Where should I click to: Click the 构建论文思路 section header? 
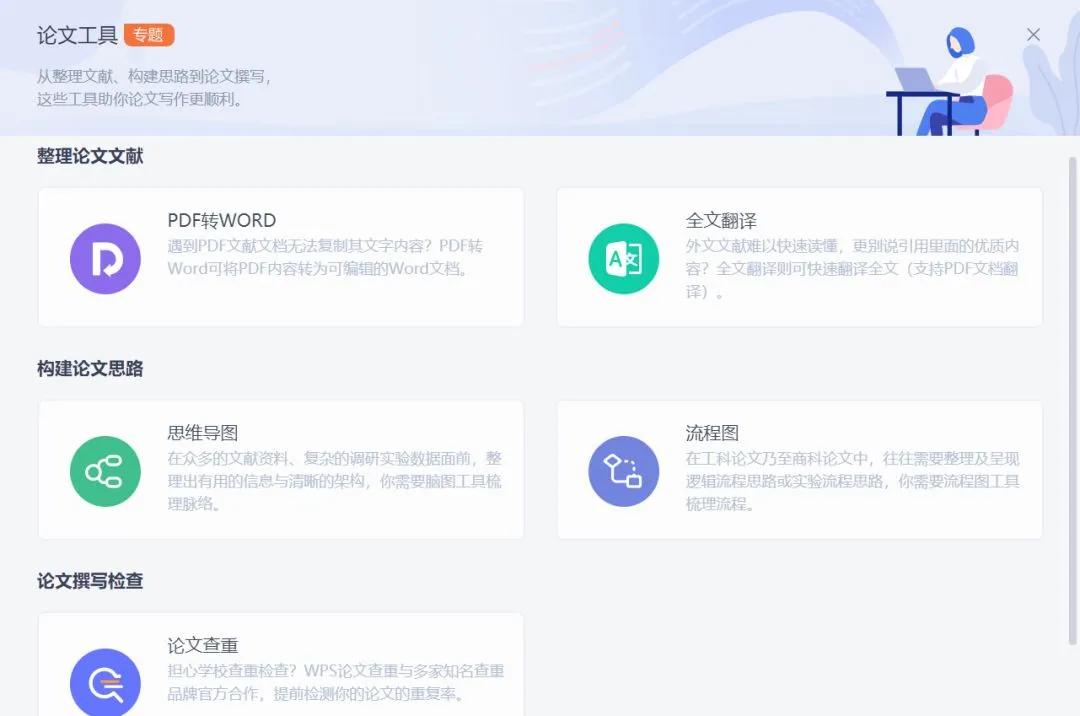pos(90,369)
